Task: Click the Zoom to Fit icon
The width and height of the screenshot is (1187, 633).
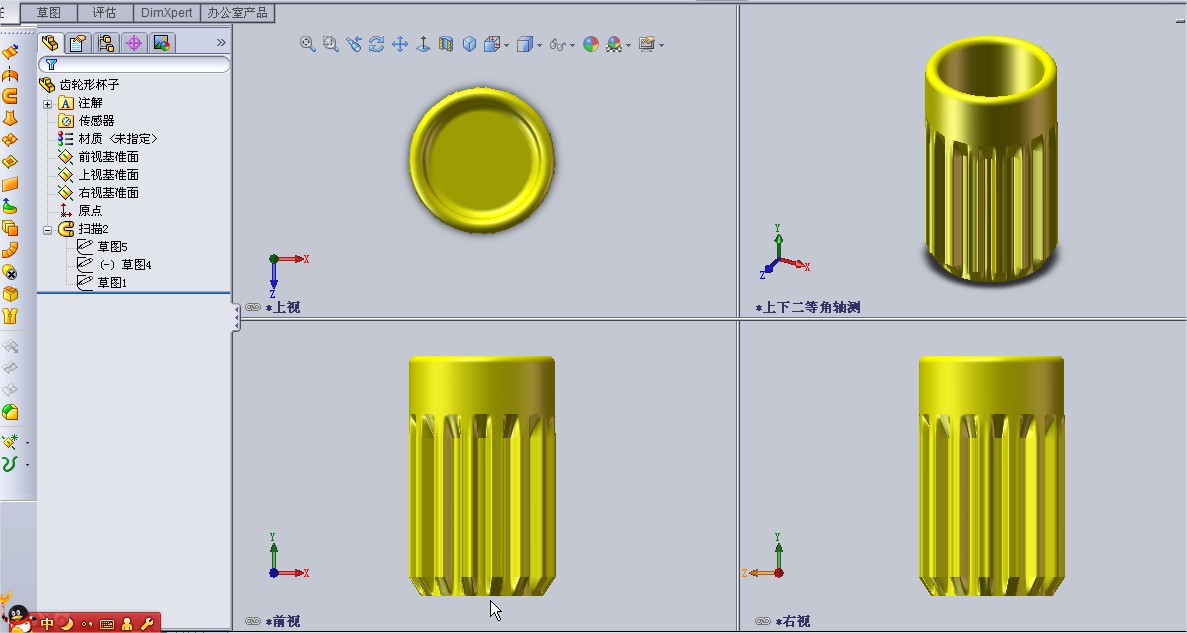Action: point(307,44)
